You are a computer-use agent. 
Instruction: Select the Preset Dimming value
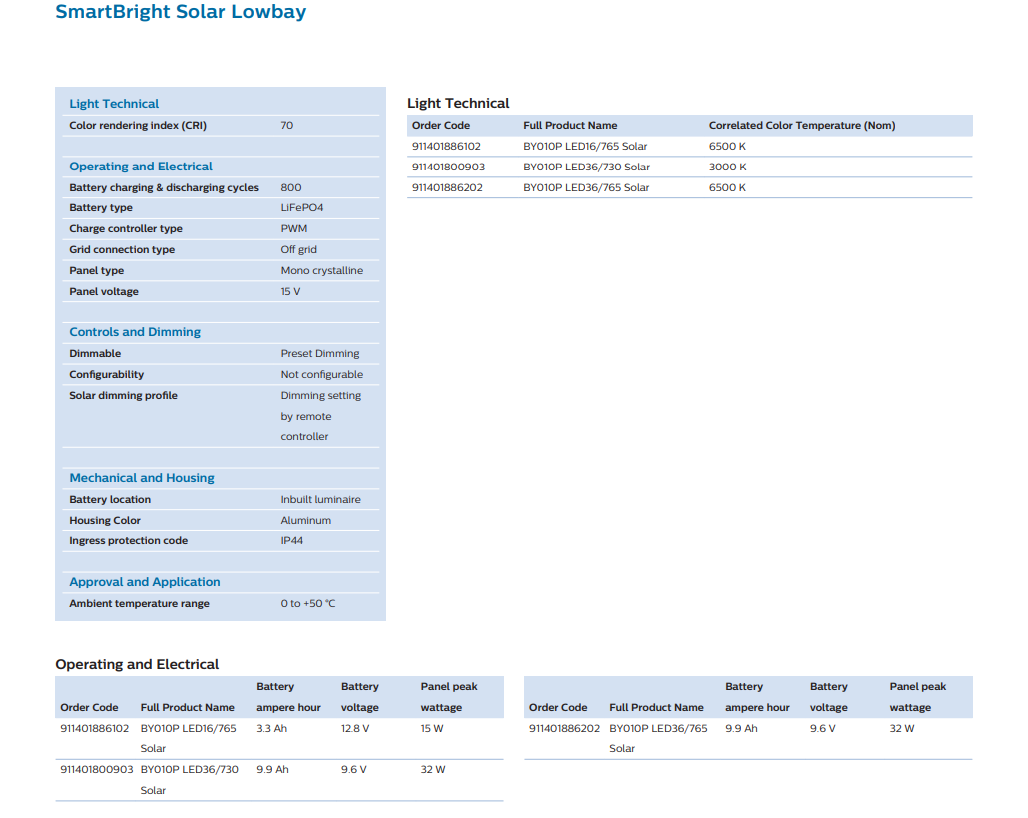pos(319,354)
